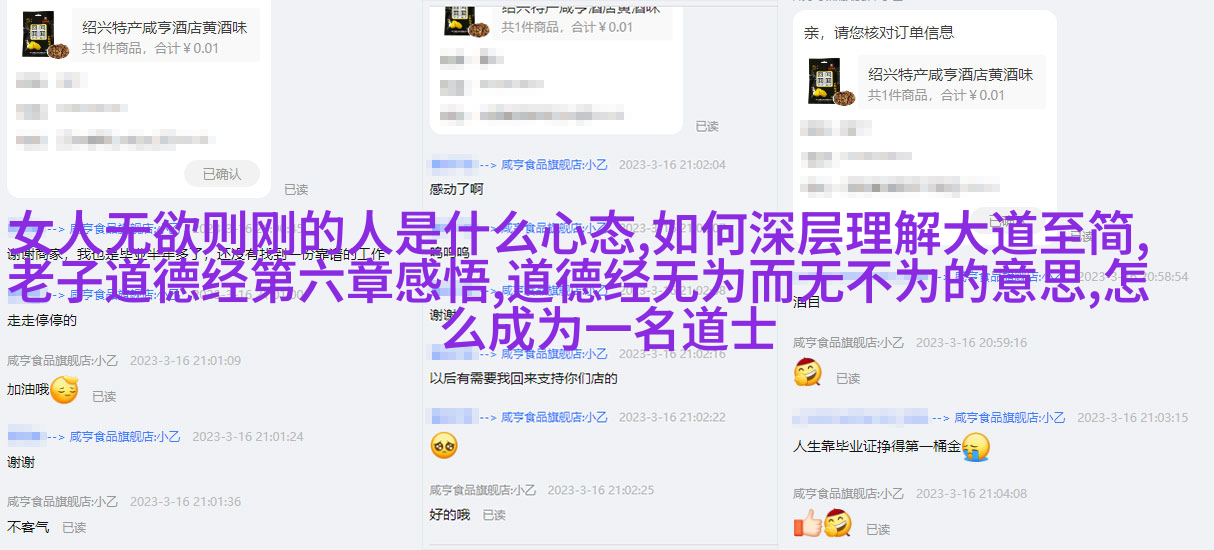Screen dimensions: 1214x550
Task: Select the 好的哦 reply message
Action: [x=449, y=514]
